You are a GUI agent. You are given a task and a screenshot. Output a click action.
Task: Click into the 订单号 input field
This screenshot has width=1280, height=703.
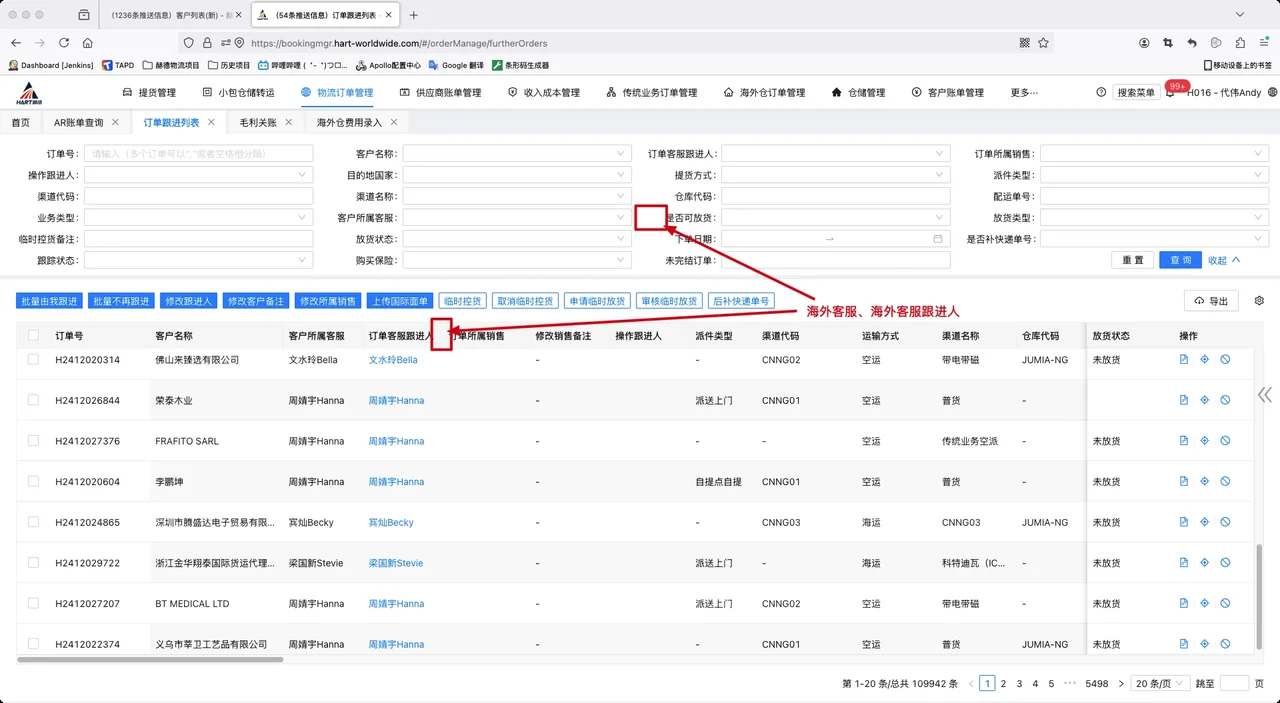[198, 154]
